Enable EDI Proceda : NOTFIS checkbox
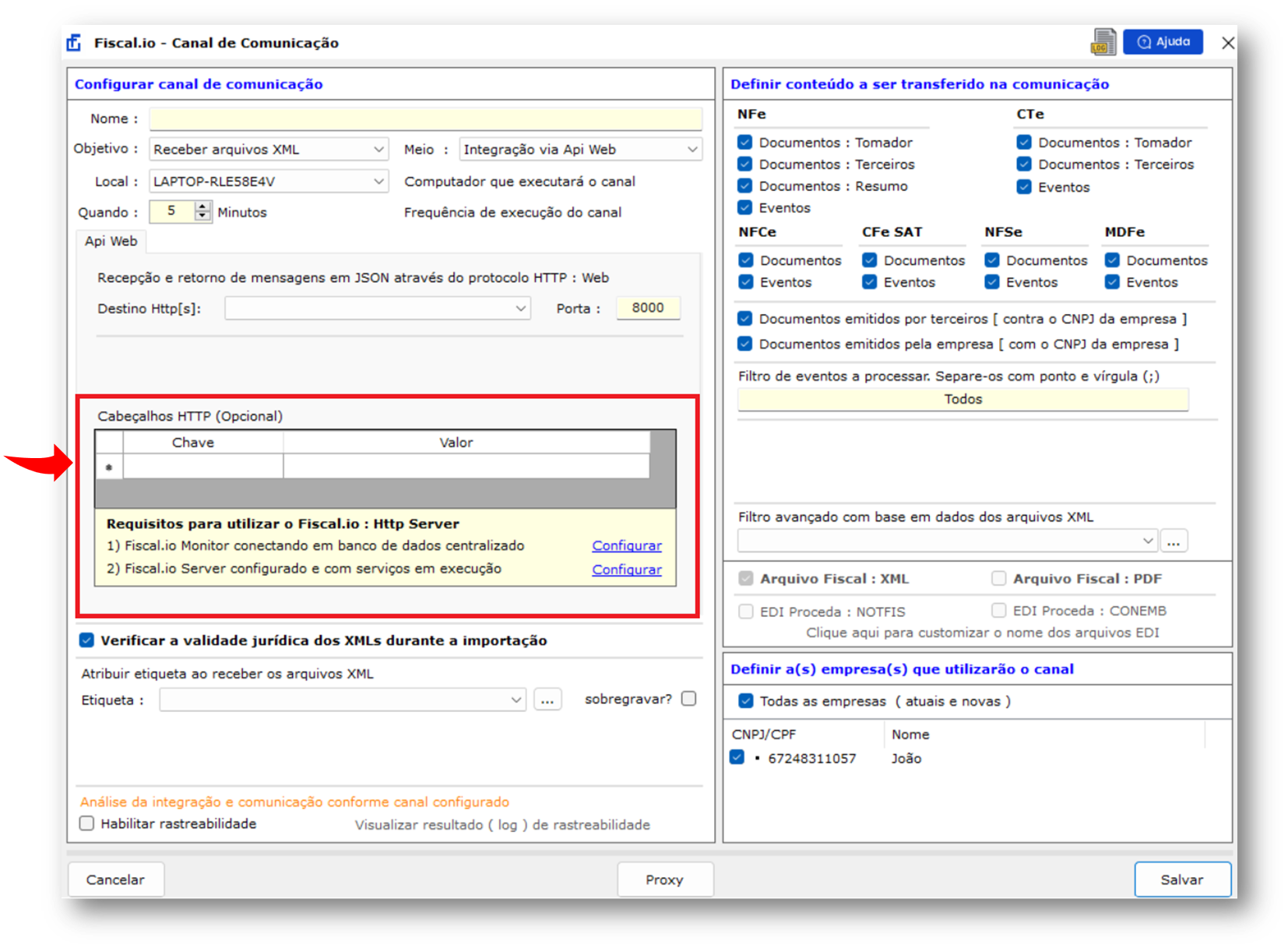The height and width of the screenshot is (952, 1288). (746, 612)
